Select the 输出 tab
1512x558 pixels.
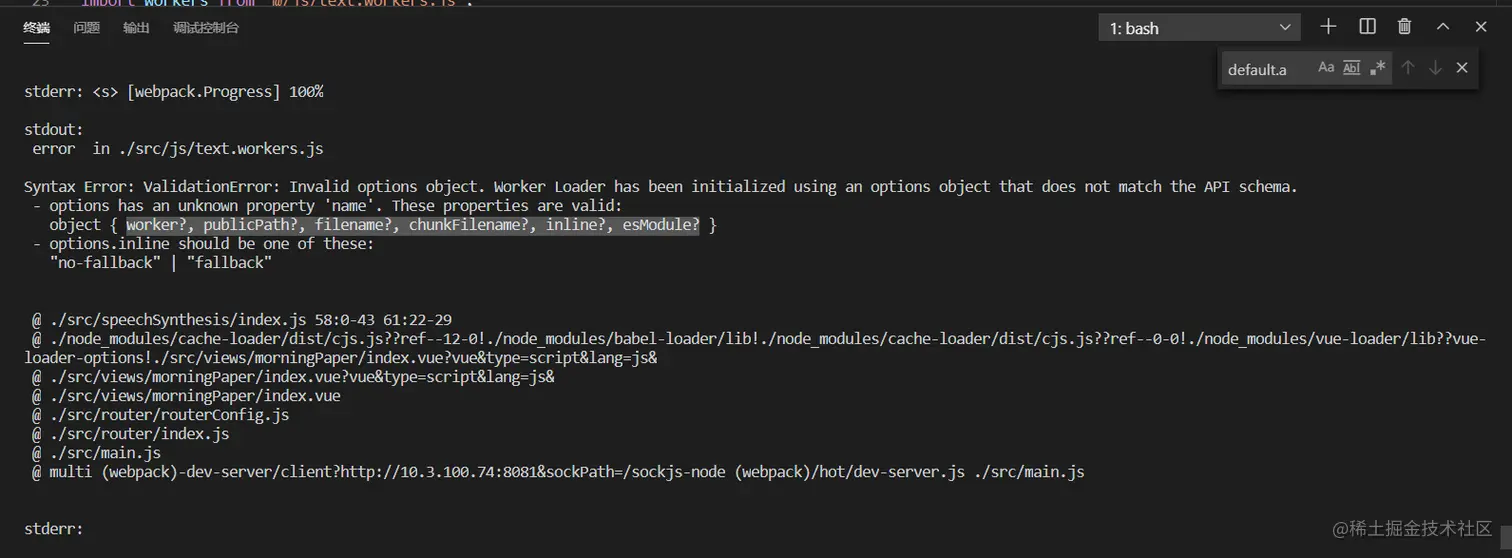pos(136,28)
